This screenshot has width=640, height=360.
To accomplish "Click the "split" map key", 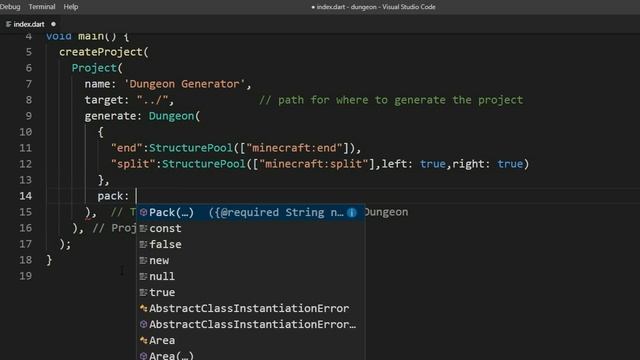I will click(133, 164).
